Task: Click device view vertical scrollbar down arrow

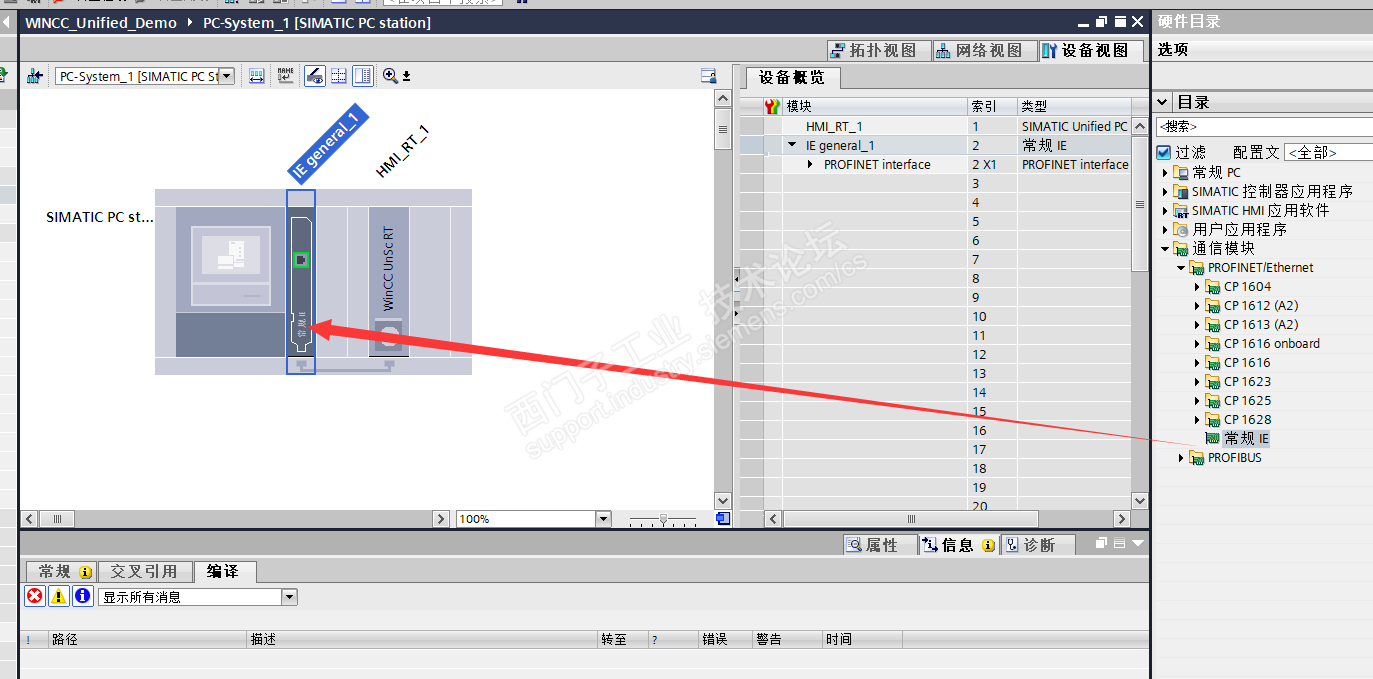Action: pos(724,500)
